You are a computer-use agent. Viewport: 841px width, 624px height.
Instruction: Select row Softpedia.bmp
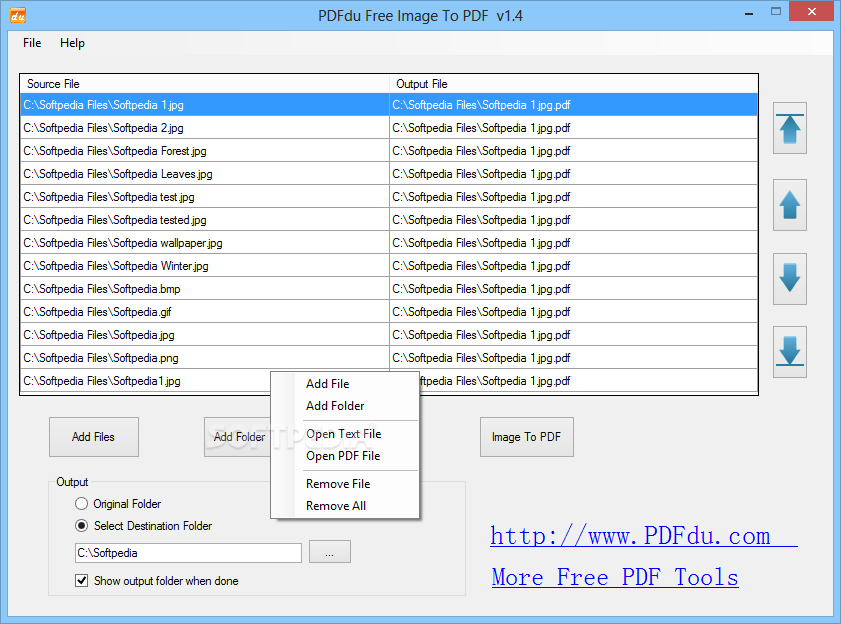point(205,289)
